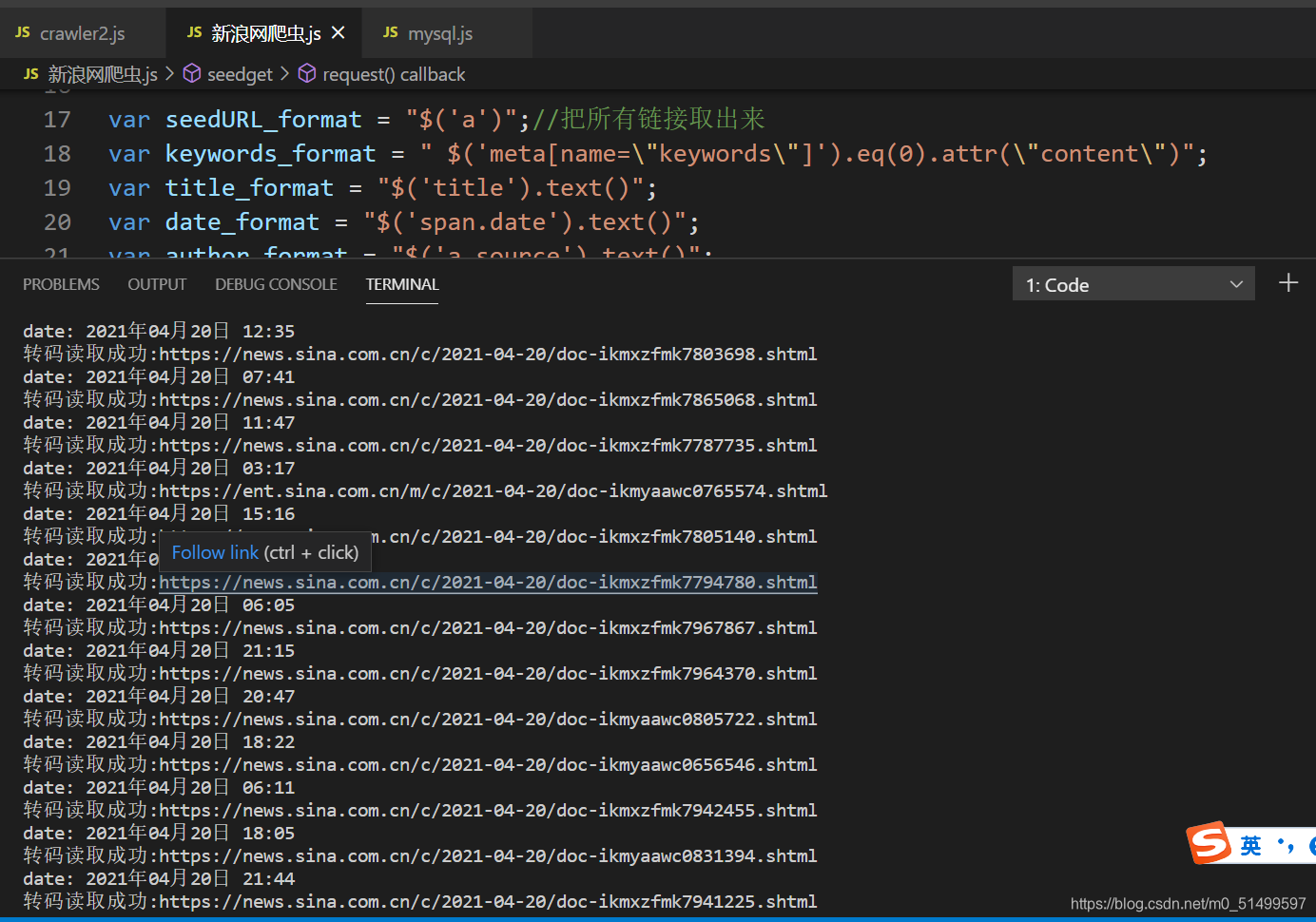
Task: Open terminal link ending ikmxzfmk7941225.shtml
Action: pyautogui.click(x=488, y=901)
